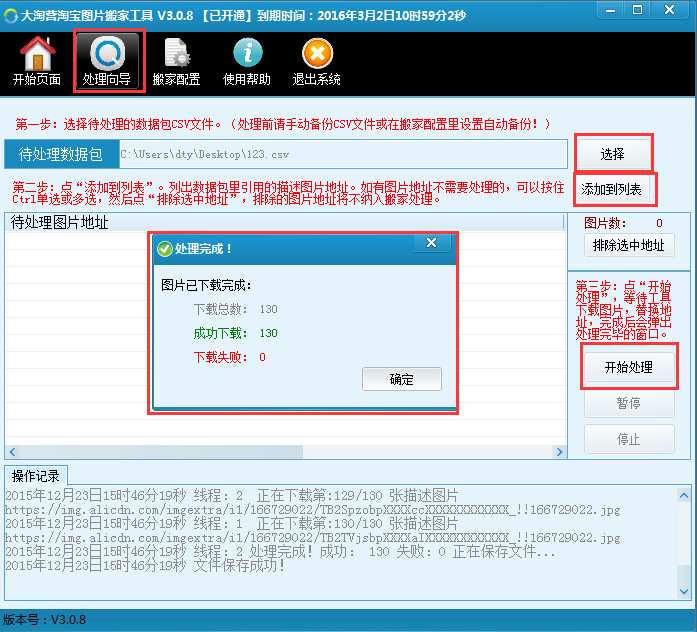Click log line 正在下载第:129/130 张描述图片
This screenshot has width=697, height=632.
click(232, 495)
